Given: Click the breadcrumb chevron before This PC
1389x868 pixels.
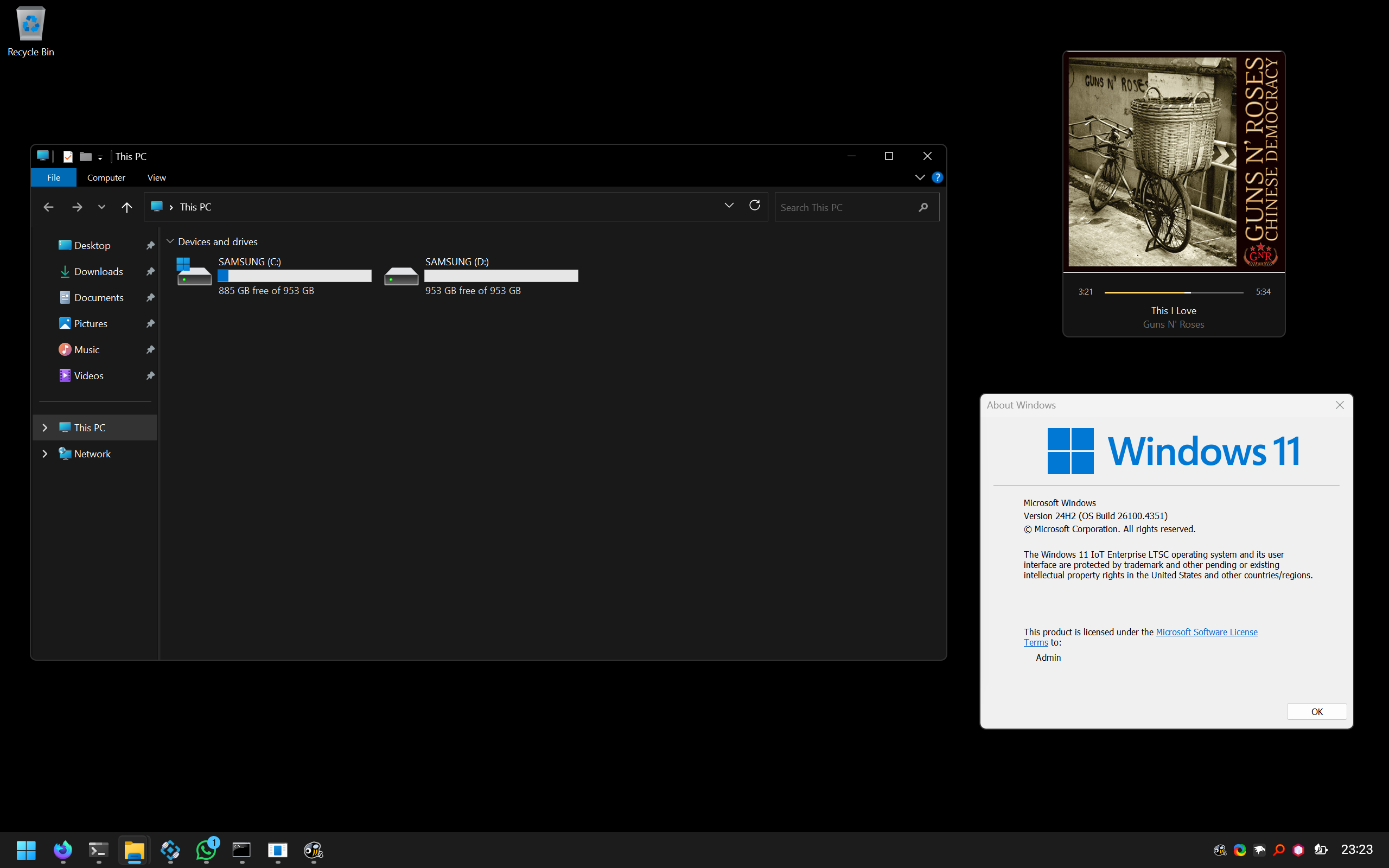Looking at the screenshot, I should pyautogui.click(x=171, y=207).
